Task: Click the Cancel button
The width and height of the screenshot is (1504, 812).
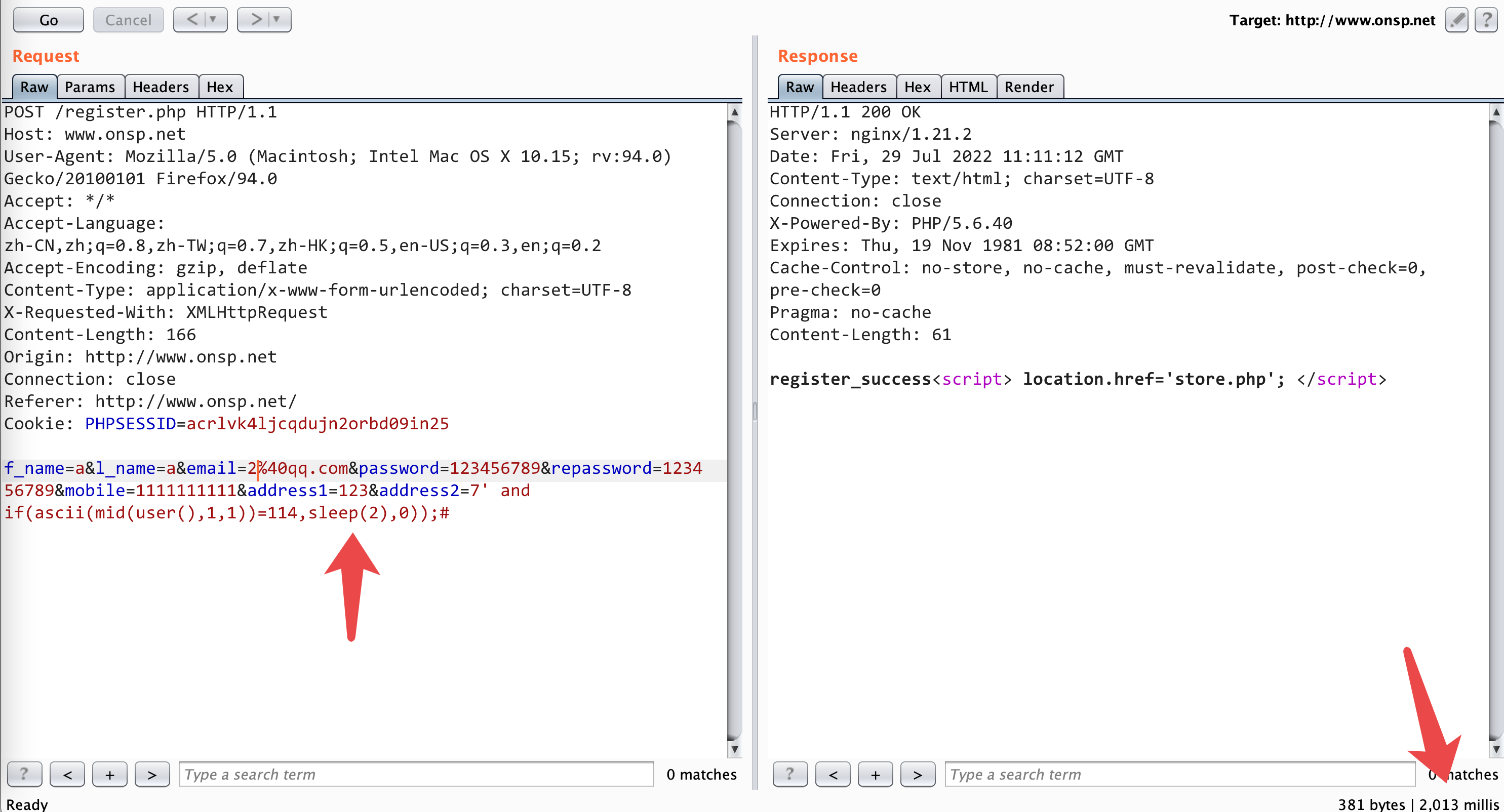Action: 128,20
